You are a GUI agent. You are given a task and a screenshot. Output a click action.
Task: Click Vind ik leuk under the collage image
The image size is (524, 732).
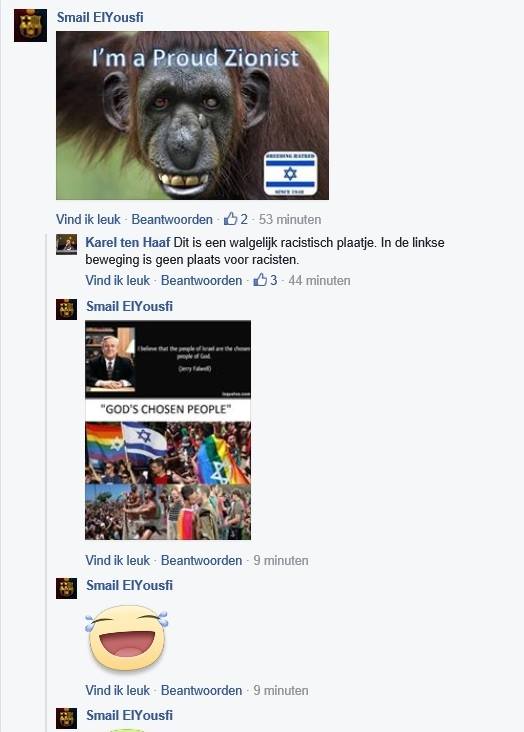click(118, 560)
